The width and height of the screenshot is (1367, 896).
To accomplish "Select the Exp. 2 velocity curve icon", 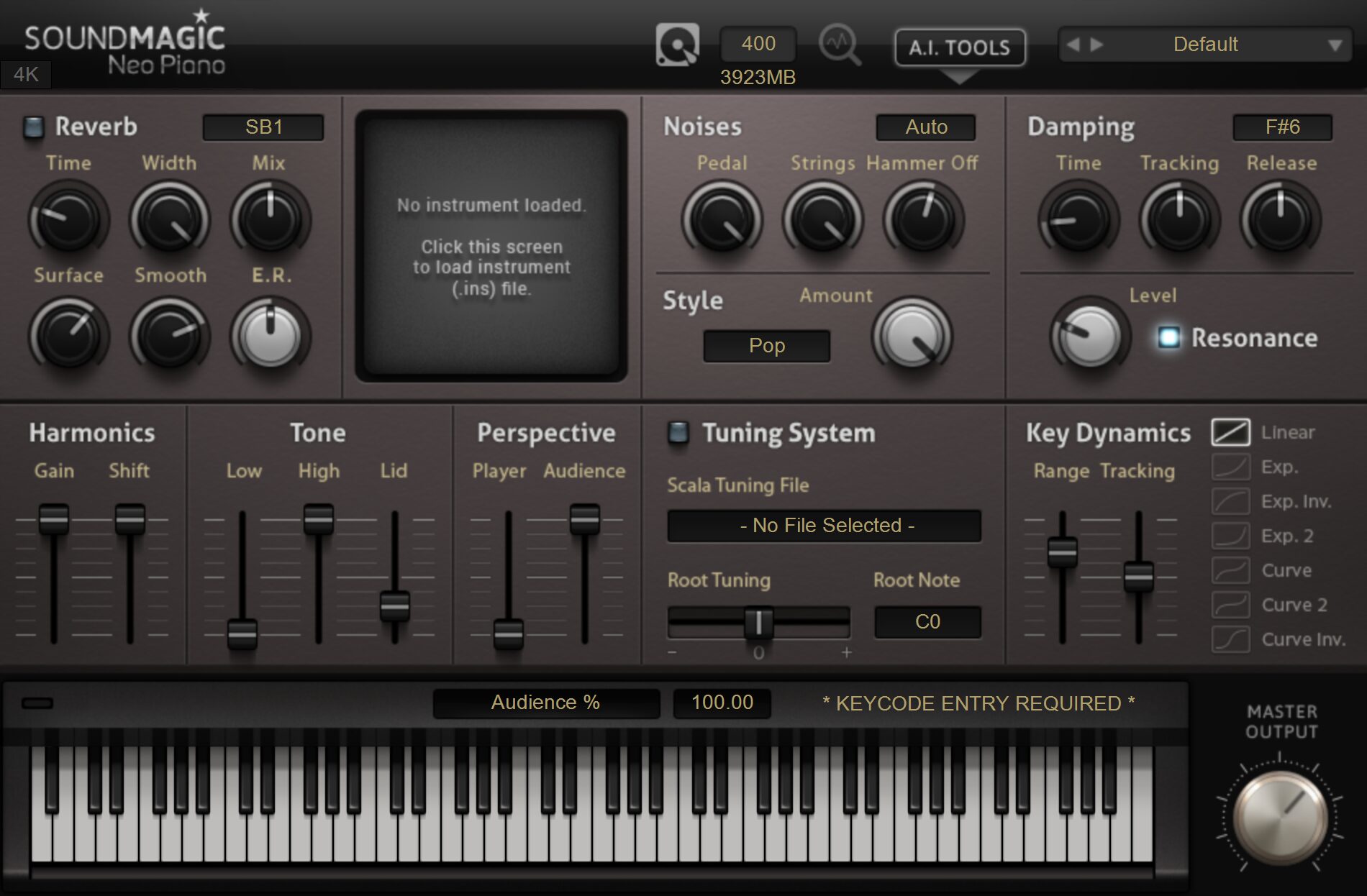I will [x=1230, y=536].
